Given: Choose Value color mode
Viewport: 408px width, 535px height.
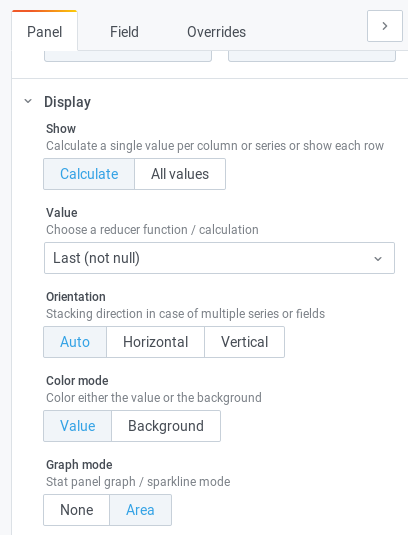Looking at the screenshot, I should pos(77,426).
